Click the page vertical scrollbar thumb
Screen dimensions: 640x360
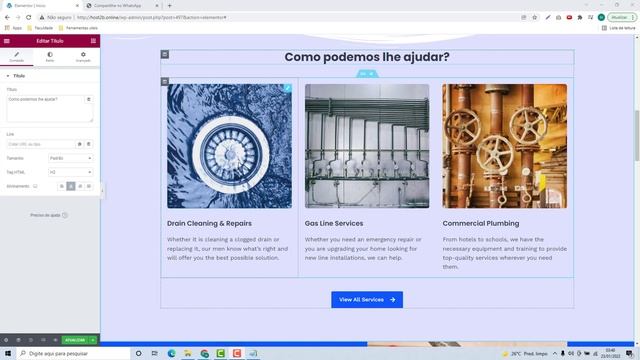637,135
